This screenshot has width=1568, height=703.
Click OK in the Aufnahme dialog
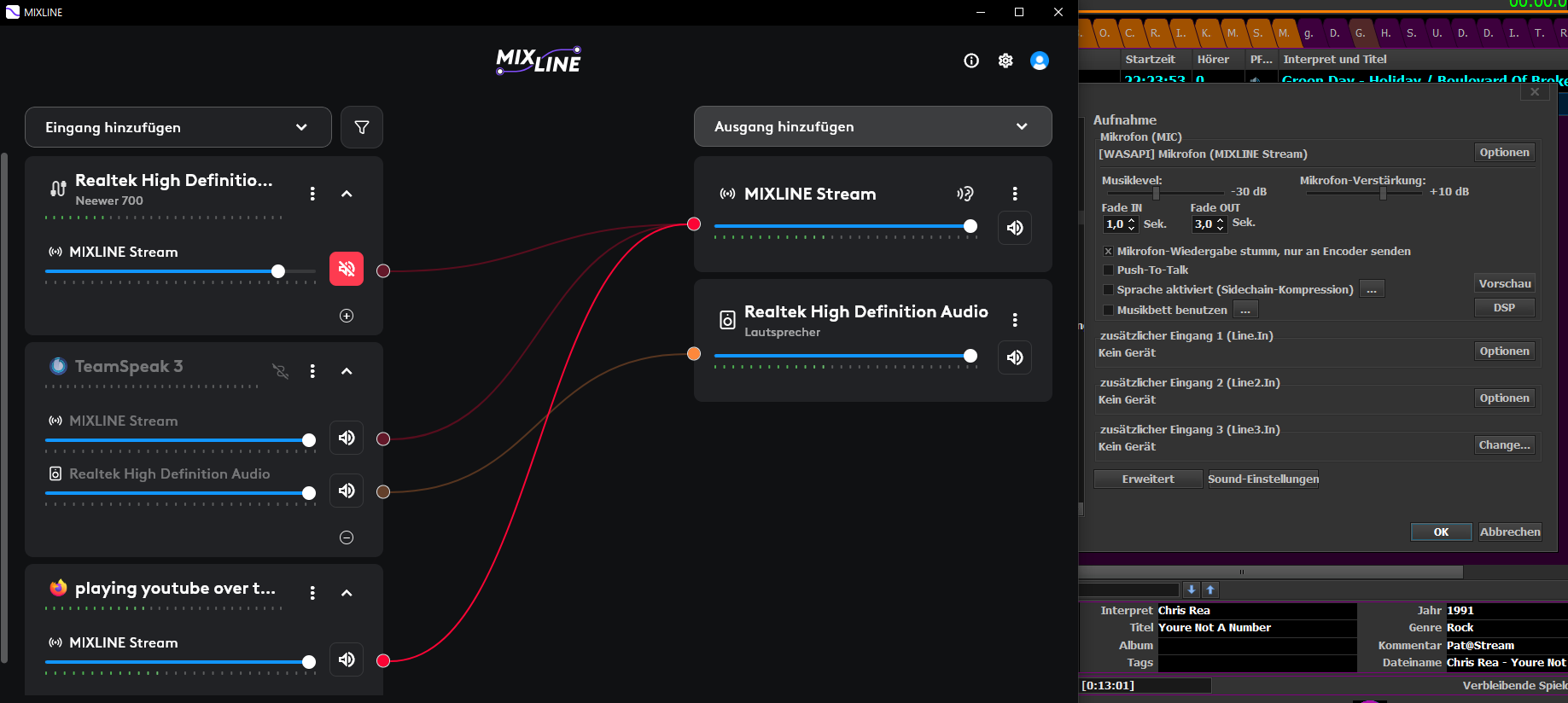pos(1441,532)
